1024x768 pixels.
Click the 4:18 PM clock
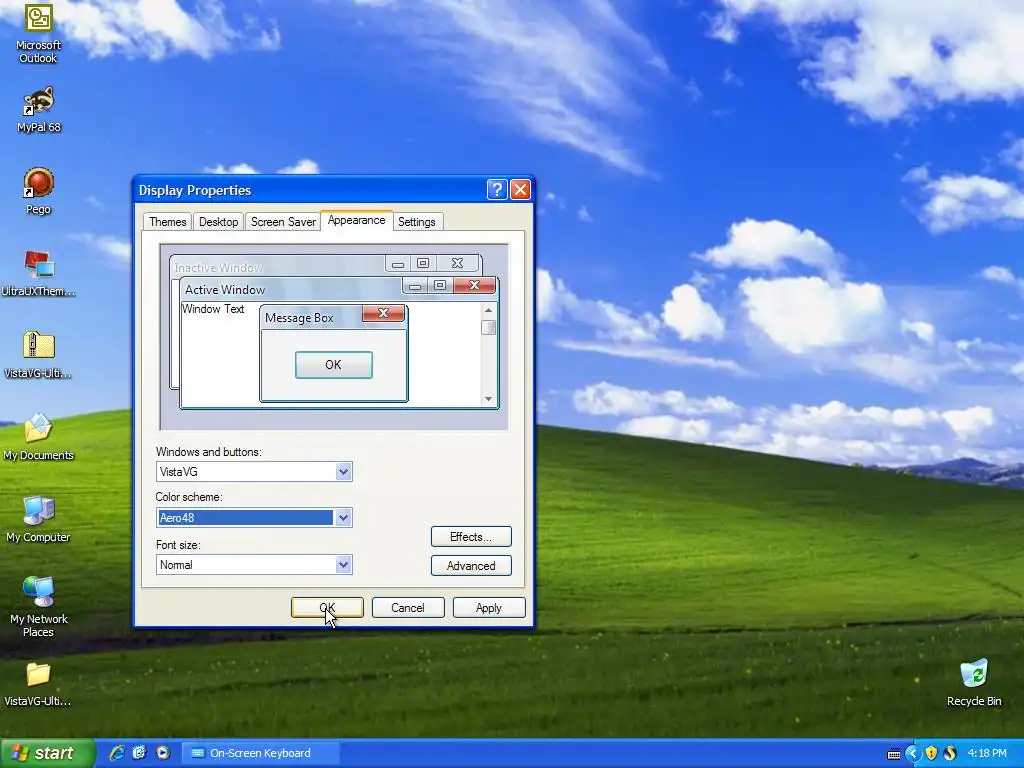pos(987,754)
